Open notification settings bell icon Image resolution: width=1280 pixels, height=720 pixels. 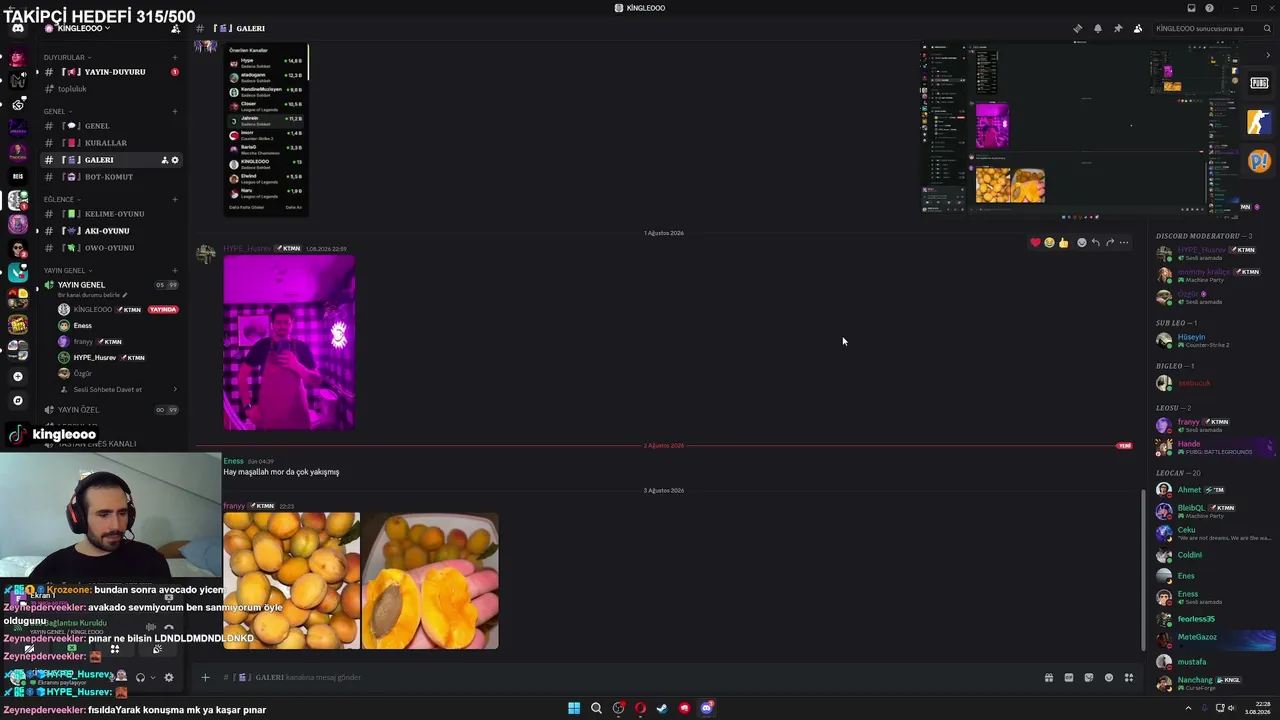pyautogui.click(x=1097, y=28)
